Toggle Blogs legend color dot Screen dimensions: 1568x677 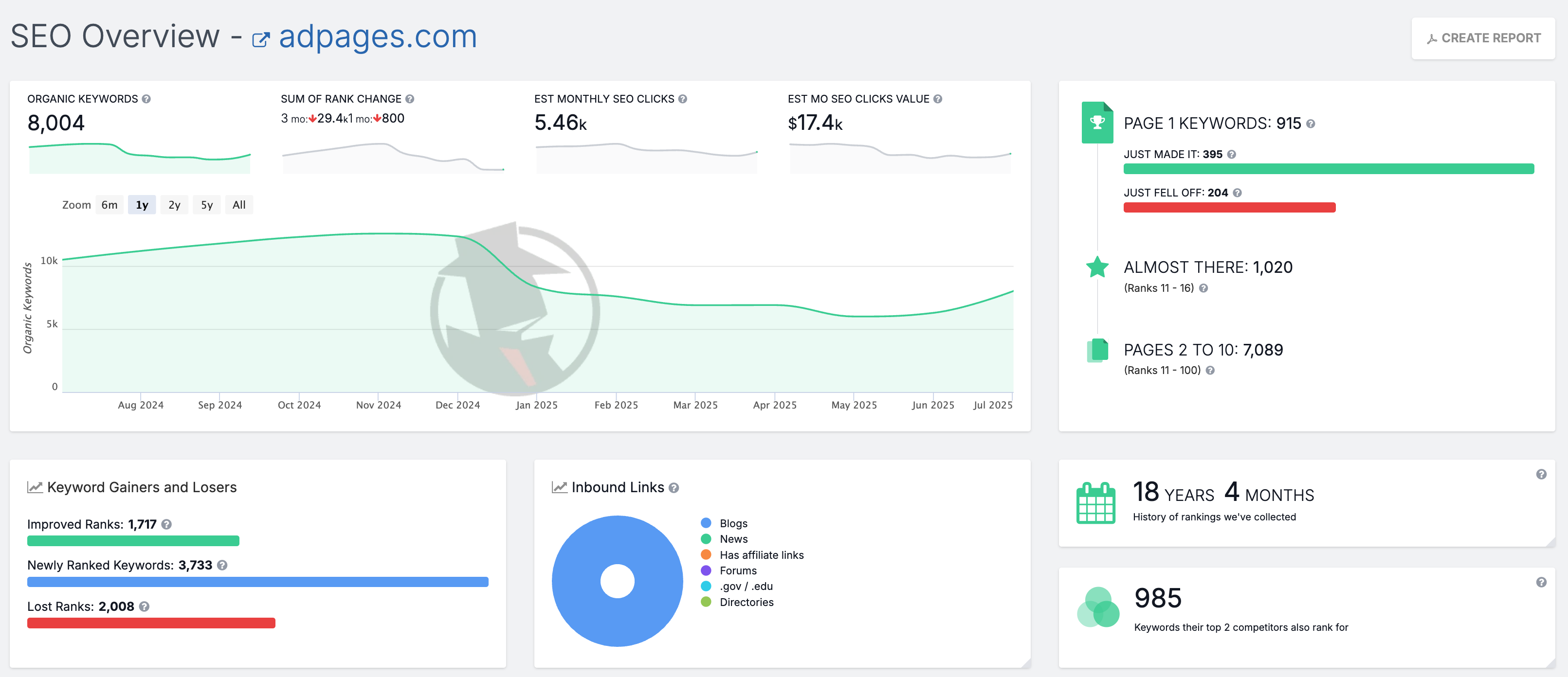(706, 523)
